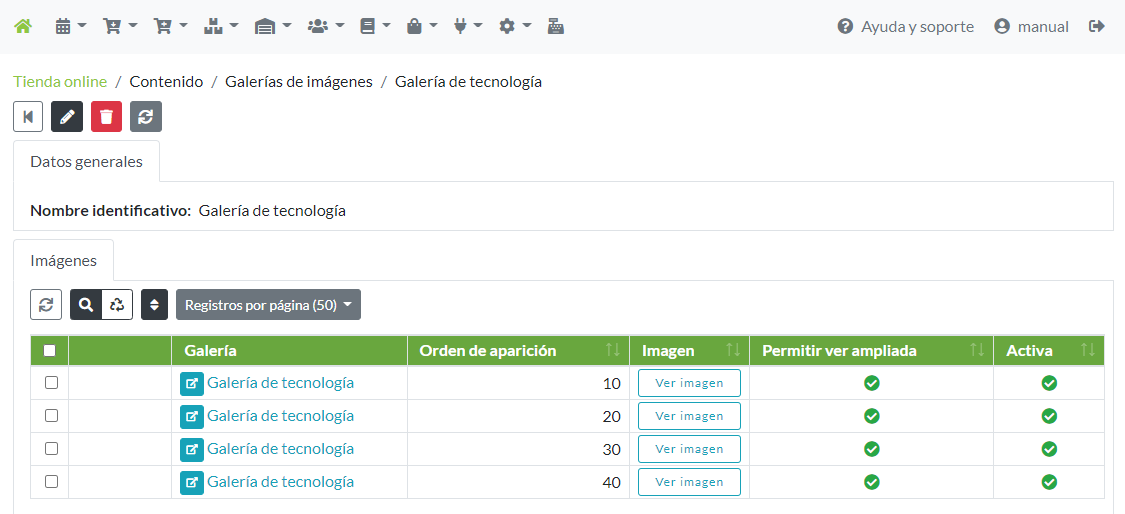This screenshot has height=514, width=1125.
Task: Go back using the first-record arrow icon
Action: (28, 117)
